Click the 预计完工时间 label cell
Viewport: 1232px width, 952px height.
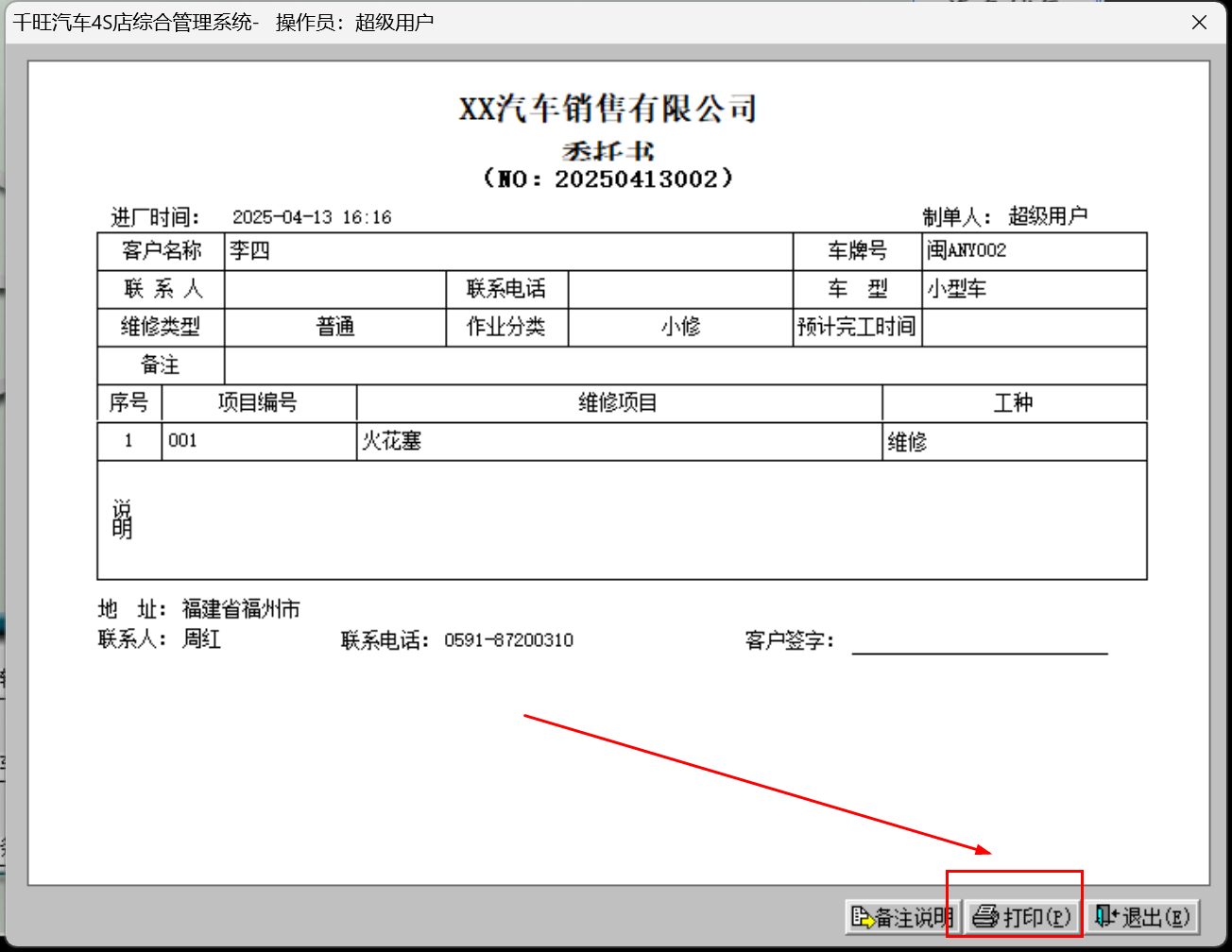(857, 327)
